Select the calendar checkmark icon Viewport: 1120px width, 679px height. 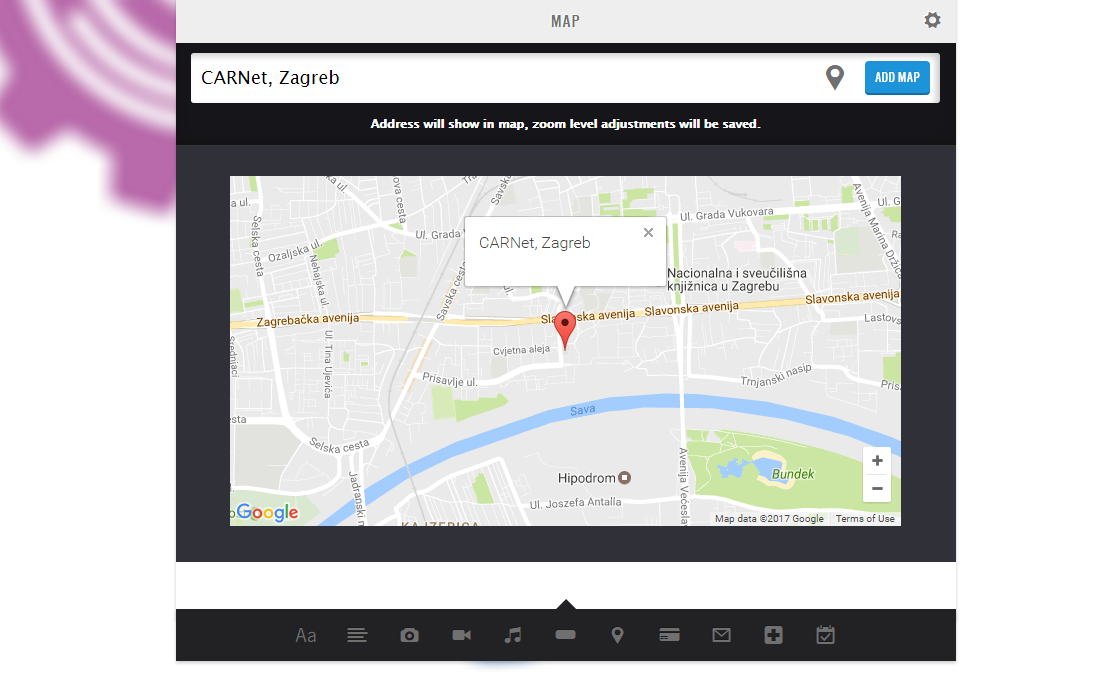[x=825, y=635]
